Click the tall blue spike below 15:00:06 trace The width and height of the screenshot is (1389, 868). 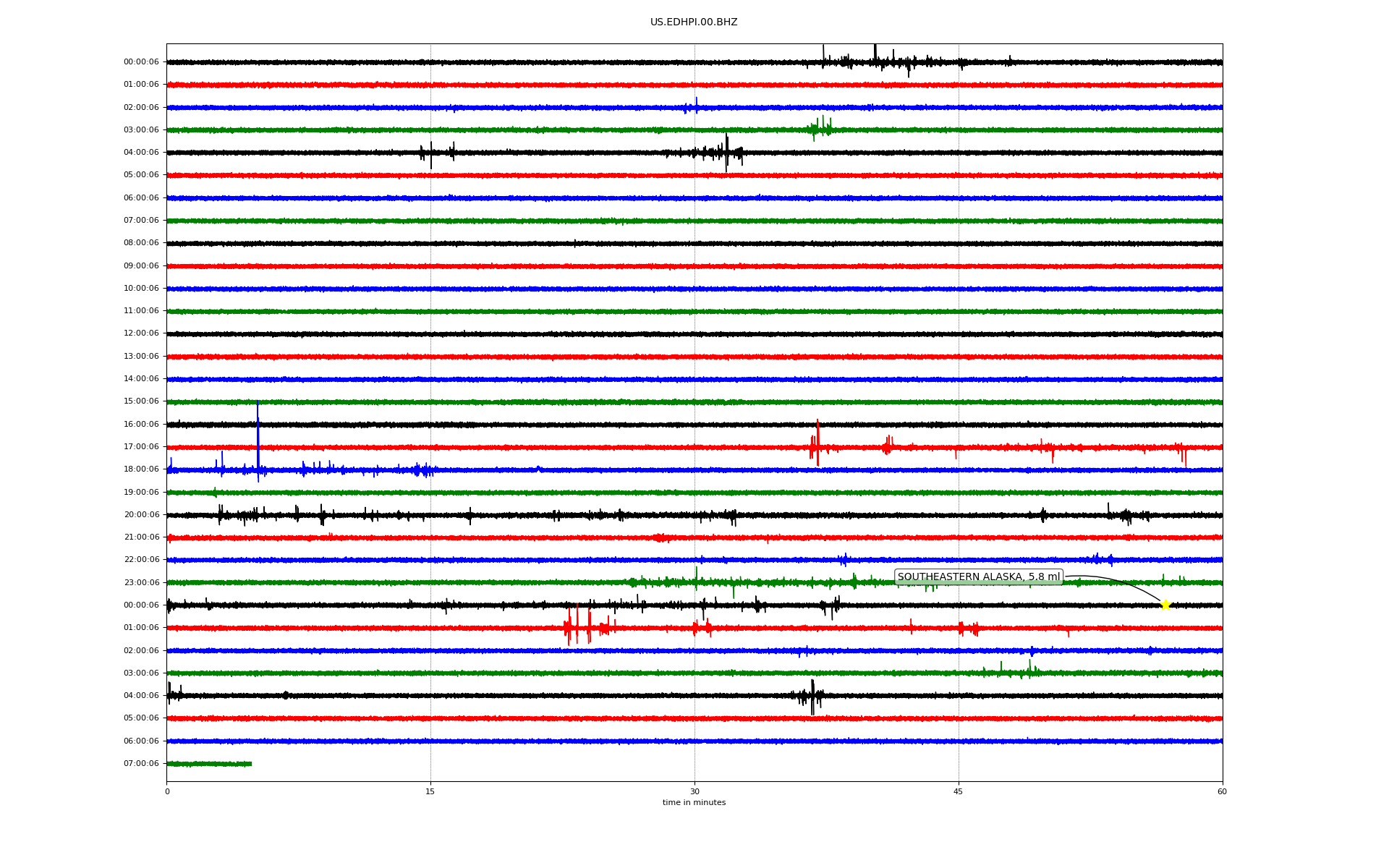pyautogui.click(x=258, y=434)
